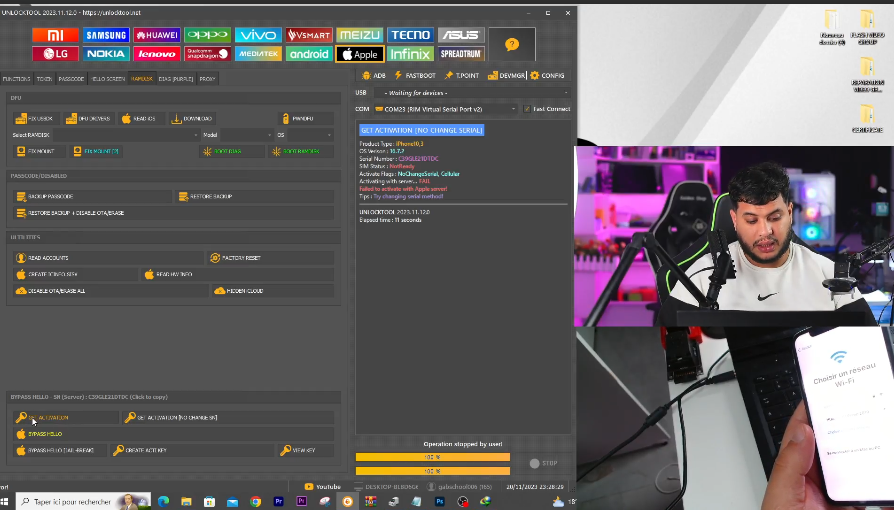Click the Factory Reset button
The height and width of the screenshot is (510, 894).
pyautogui.click(x=270, y=258)
